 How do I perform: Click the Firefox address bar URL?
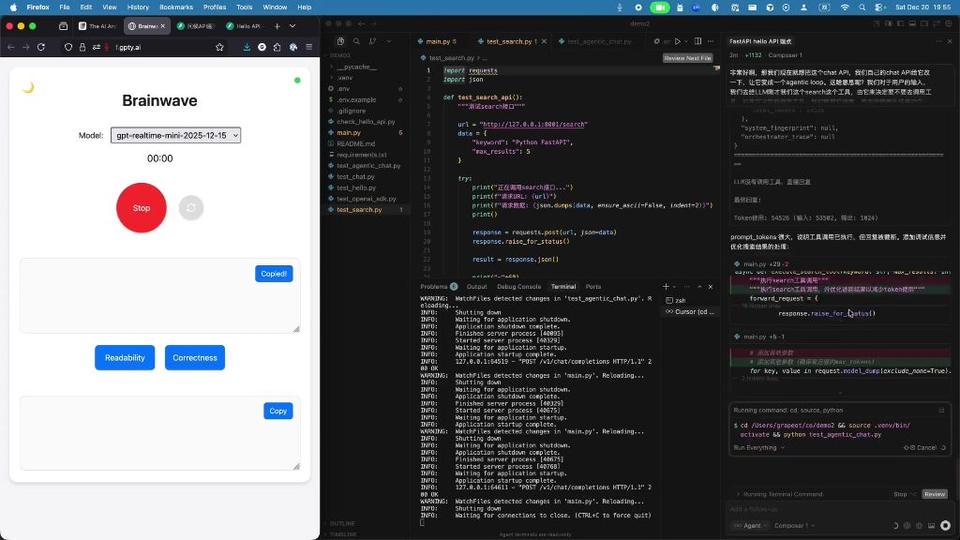[x=129, y=47]
